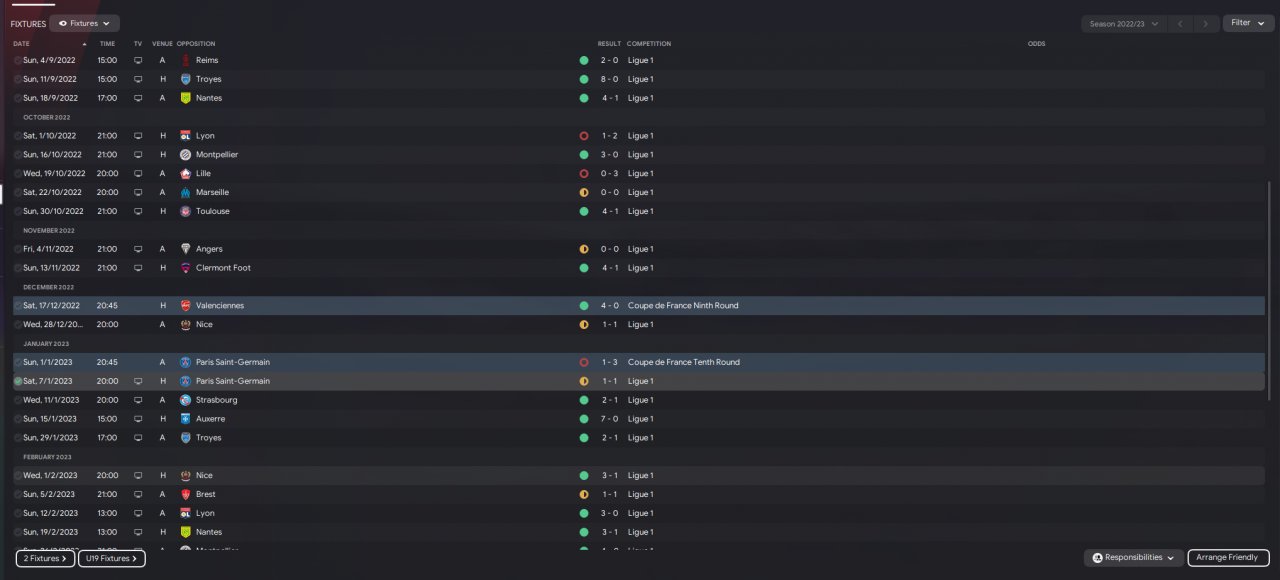Click the Reims club badge
1280x580 pixels.
tap(185, 60)
